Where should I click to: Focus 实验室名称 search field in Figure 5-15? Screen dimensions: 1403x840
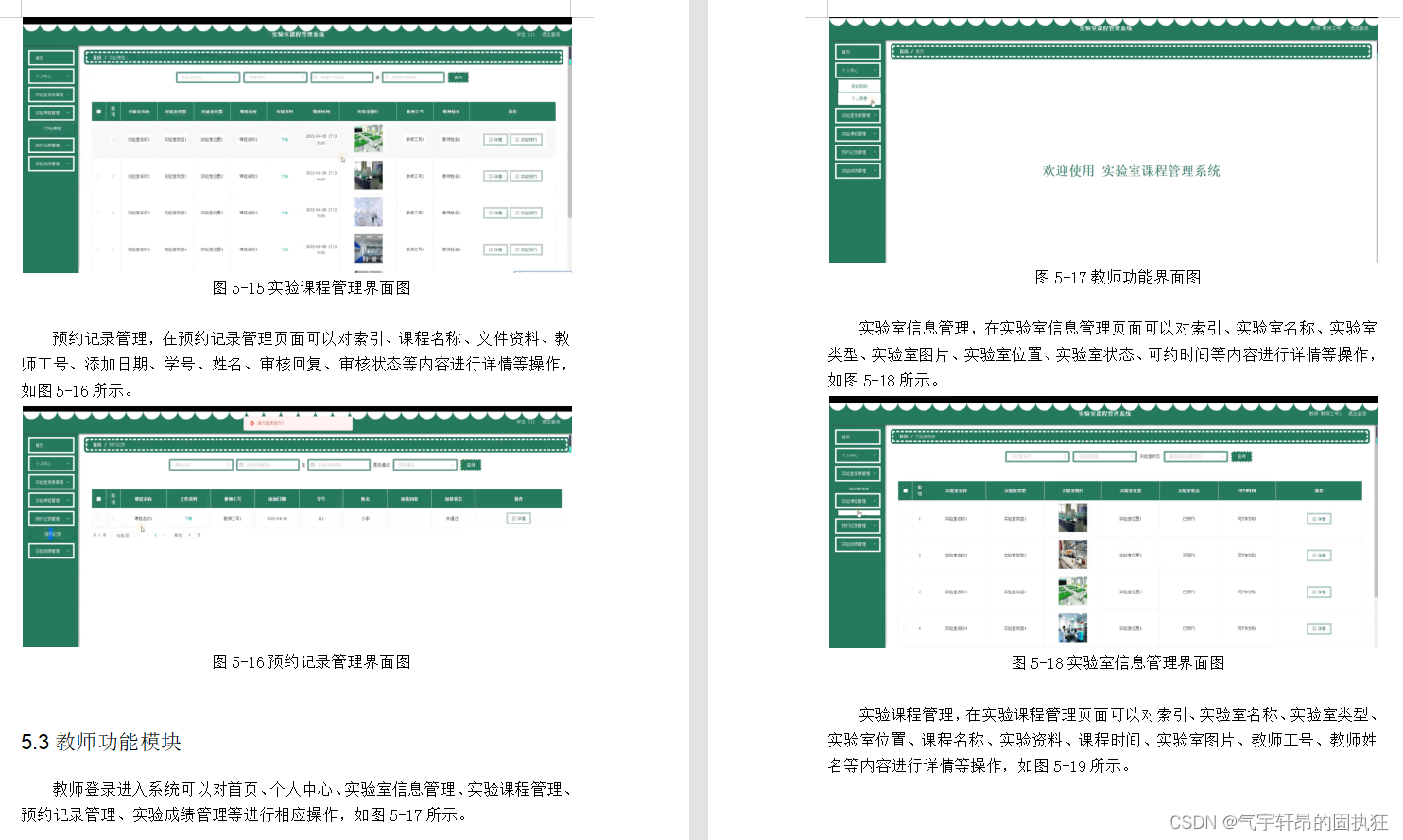pyautogui.click(x=208, y=77)
